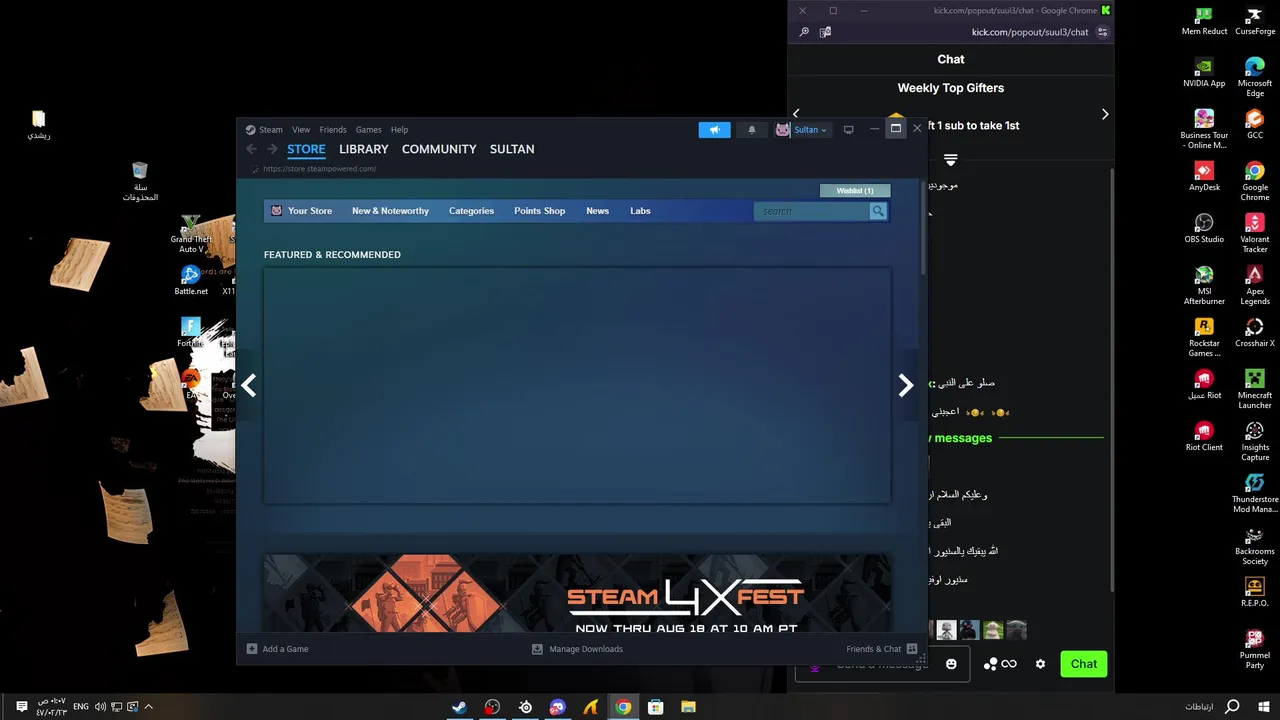
Task: Open MSI Afterburner desktop shortcut
Action: [x=1204, y=286]
